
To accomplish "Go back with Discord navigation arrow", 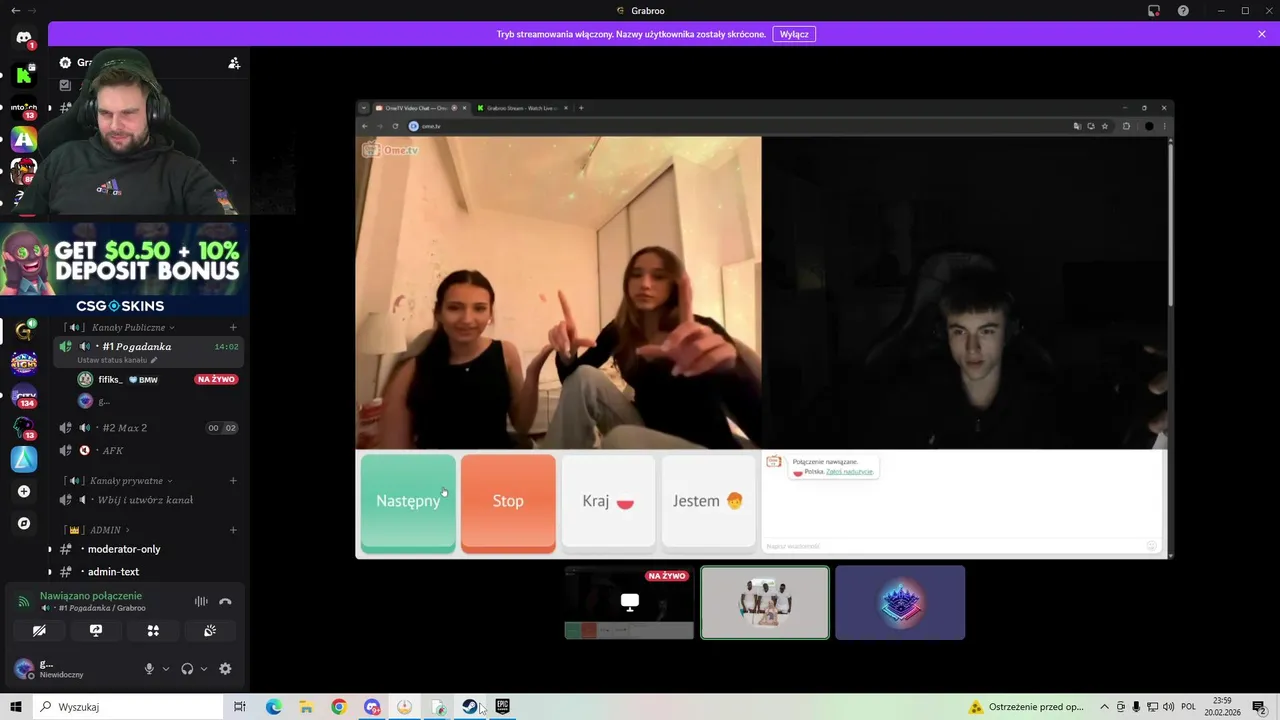I will [x=15, y=11].
